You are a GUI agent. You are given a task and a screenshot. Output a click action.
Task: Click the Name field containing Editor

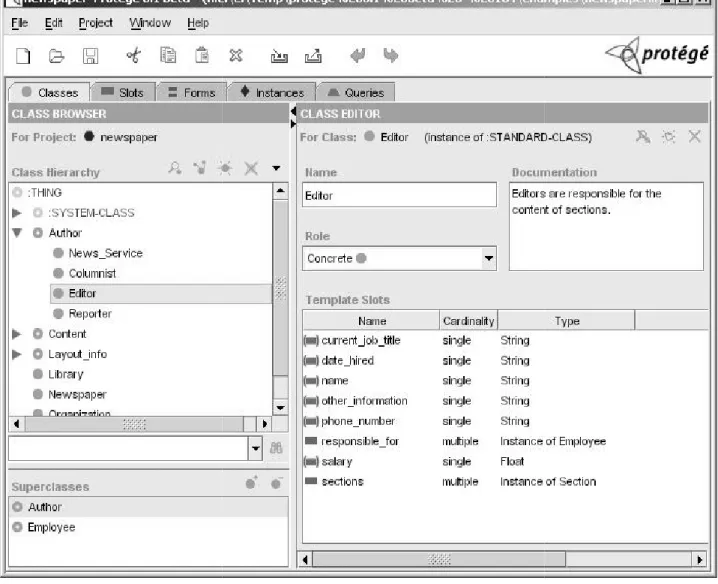[x=399, y=195]
